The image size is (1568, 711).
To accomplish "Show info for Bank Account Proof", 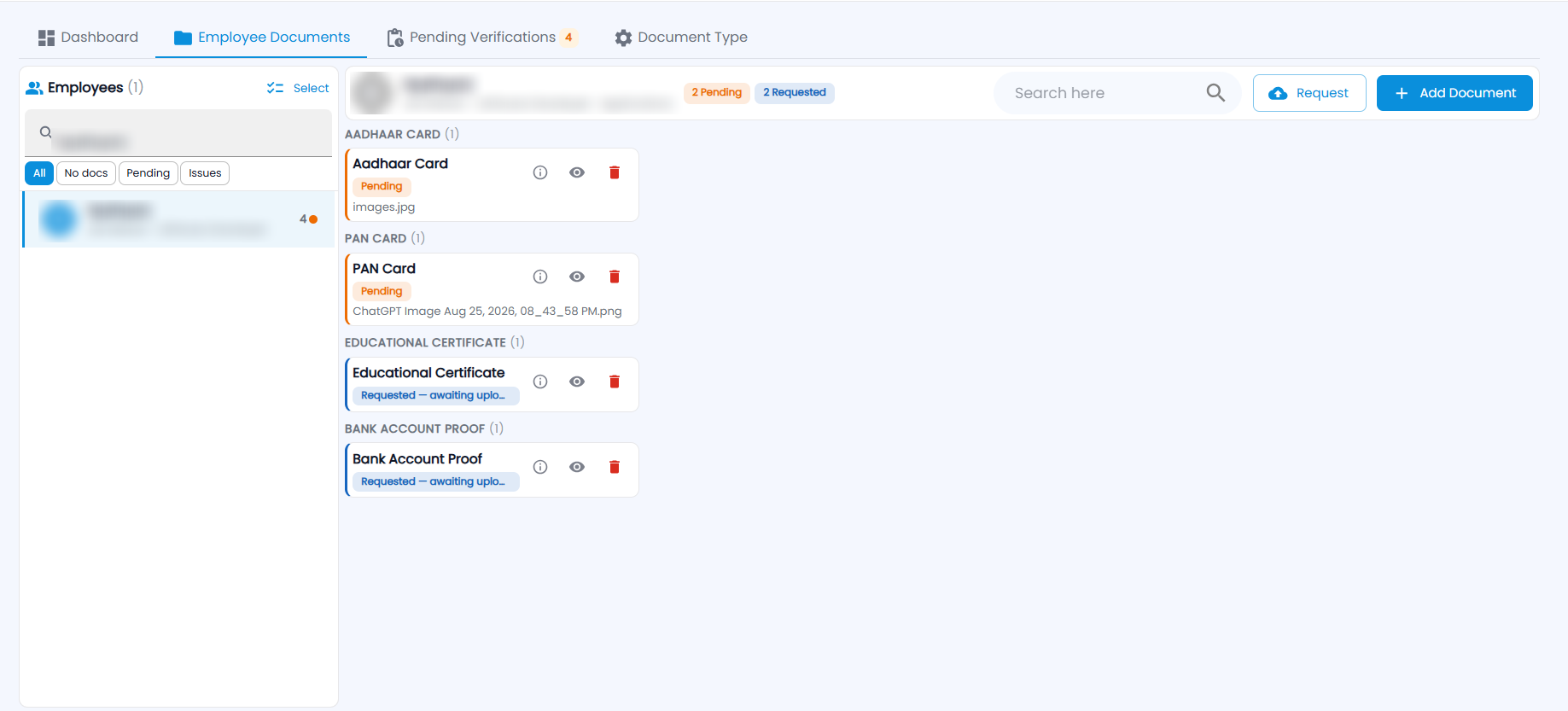I will tap(540, 467).
